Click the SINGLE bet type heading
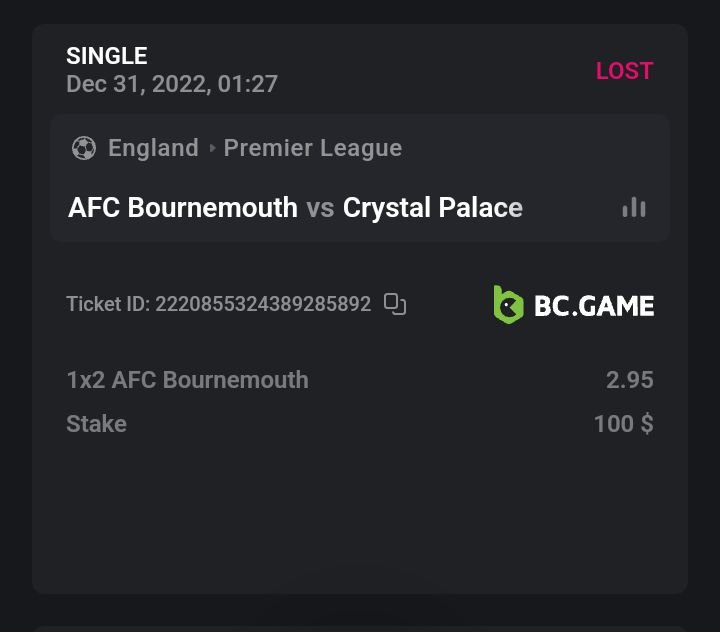720x632 pixels. (x=107, y=56)
